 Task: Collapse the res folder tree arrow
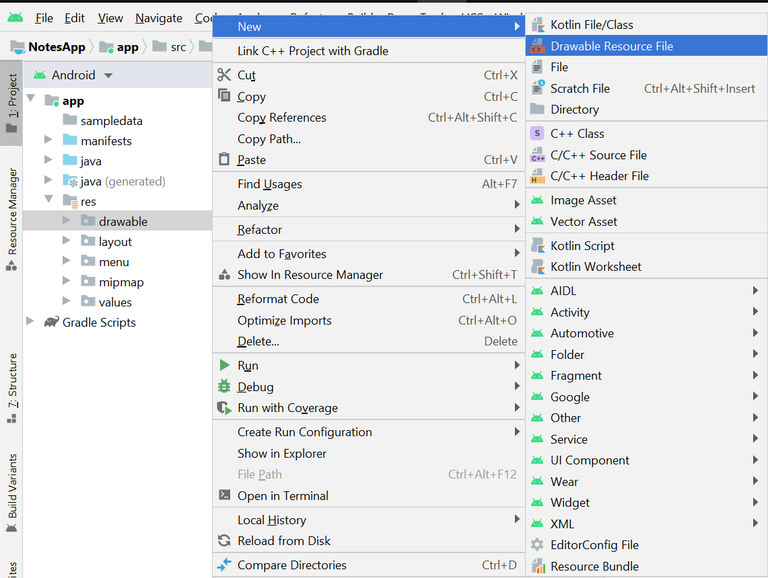(x=48, y=201)
